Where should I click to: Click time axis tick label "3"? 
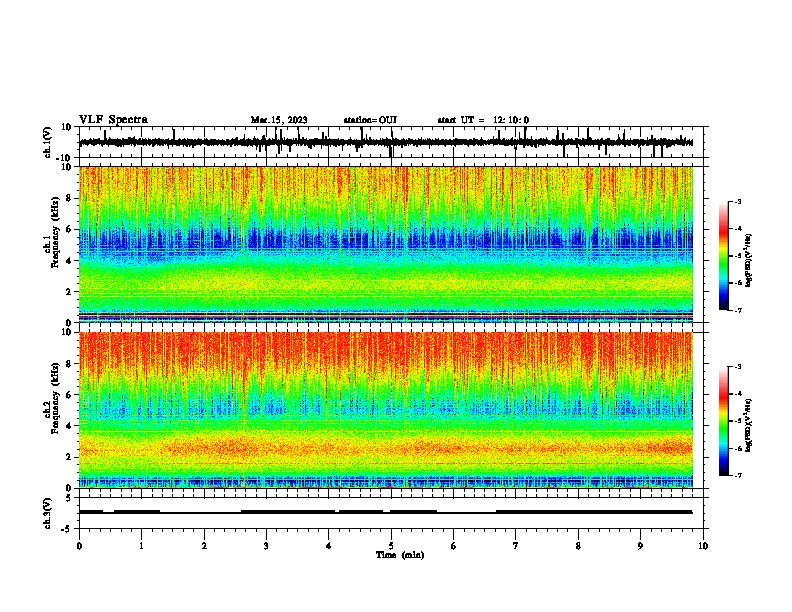pos(266,546)
